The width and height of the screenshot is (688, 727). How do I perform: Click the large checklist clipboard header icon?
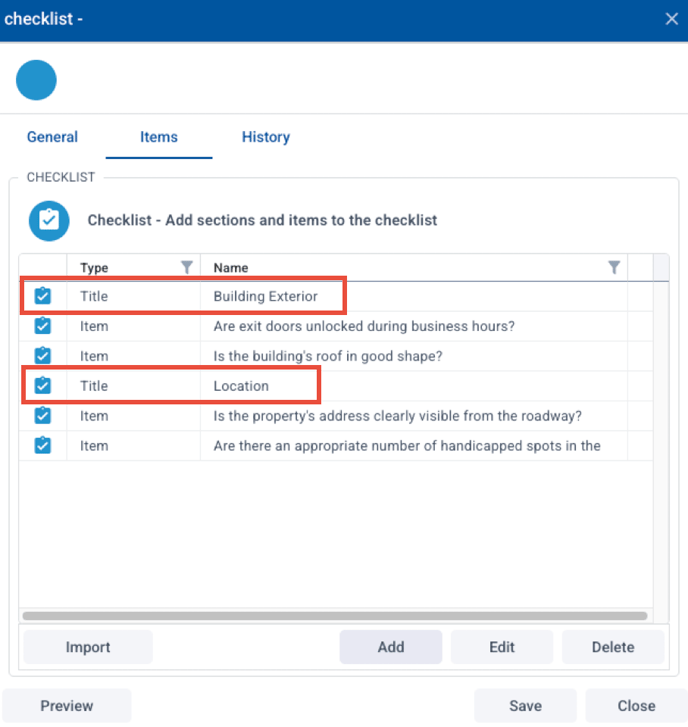tap(49, 220)
